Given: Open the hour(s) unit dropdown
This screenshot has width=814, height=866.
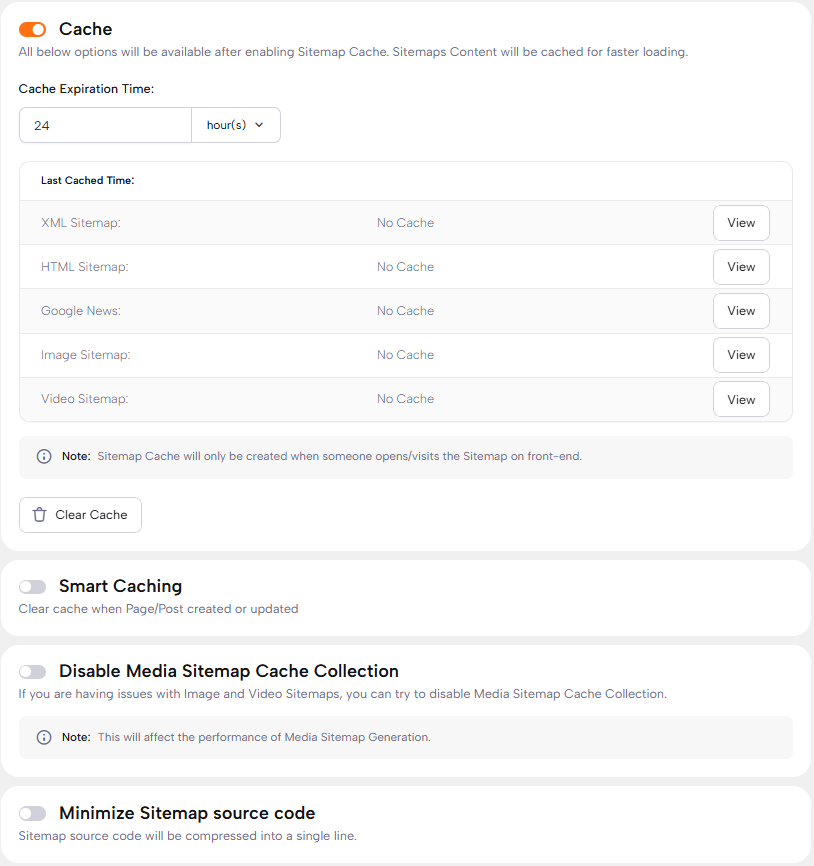Looking at the screenshot, I should point(235,126).
